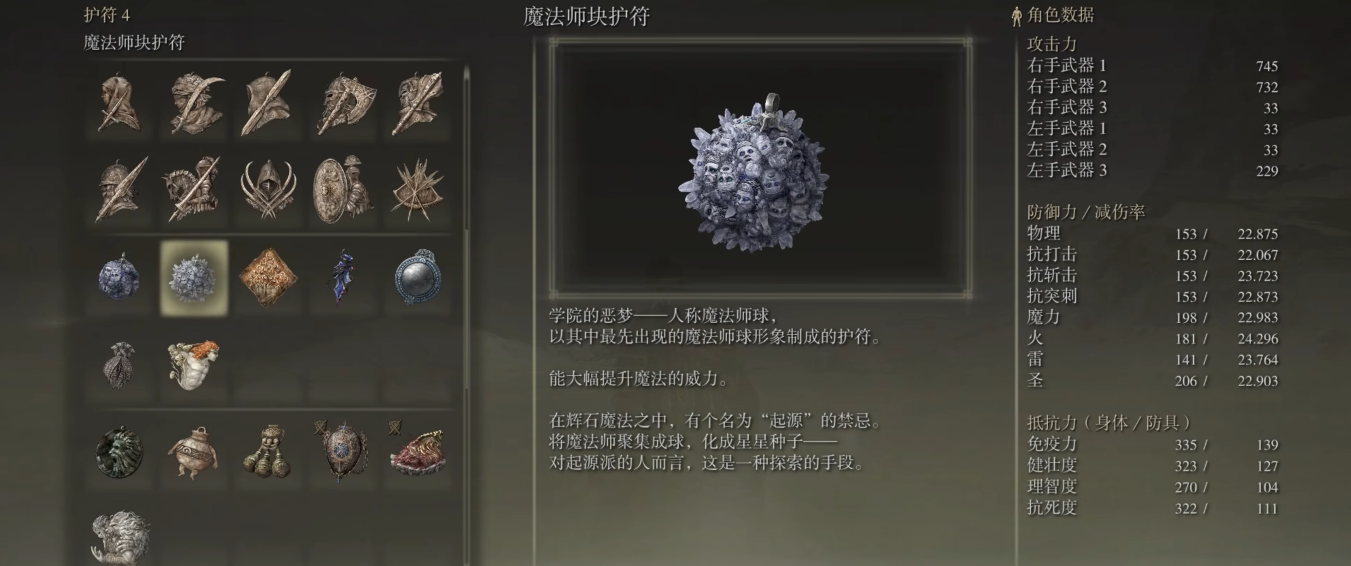Pick the round silver mirror shield talisman
Screen dimensions: 1351x566
point(419,277)
